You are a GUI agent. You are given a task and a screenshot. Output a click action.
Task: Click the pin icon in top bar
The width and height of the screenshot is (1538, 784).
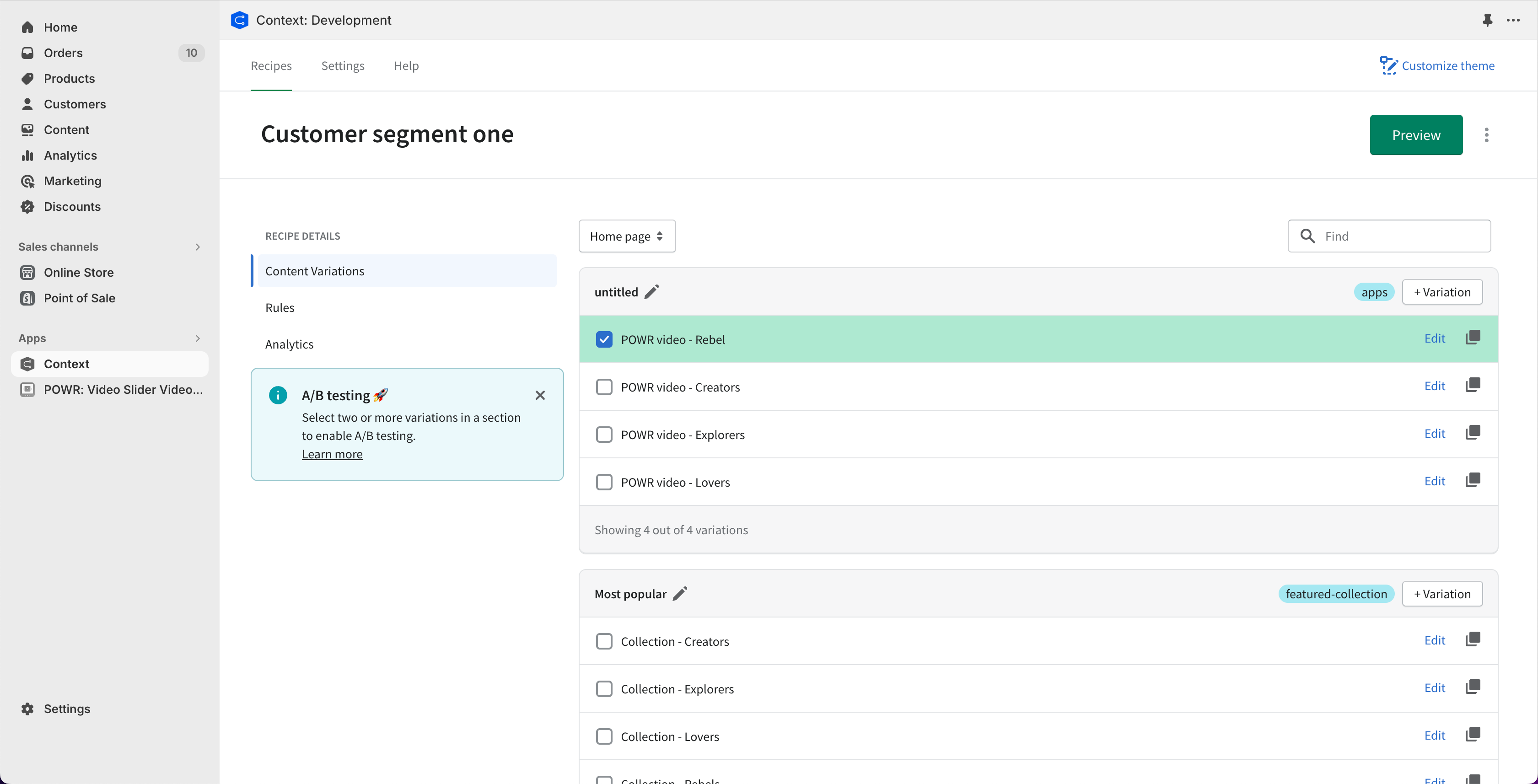[x=1487, y=20]
